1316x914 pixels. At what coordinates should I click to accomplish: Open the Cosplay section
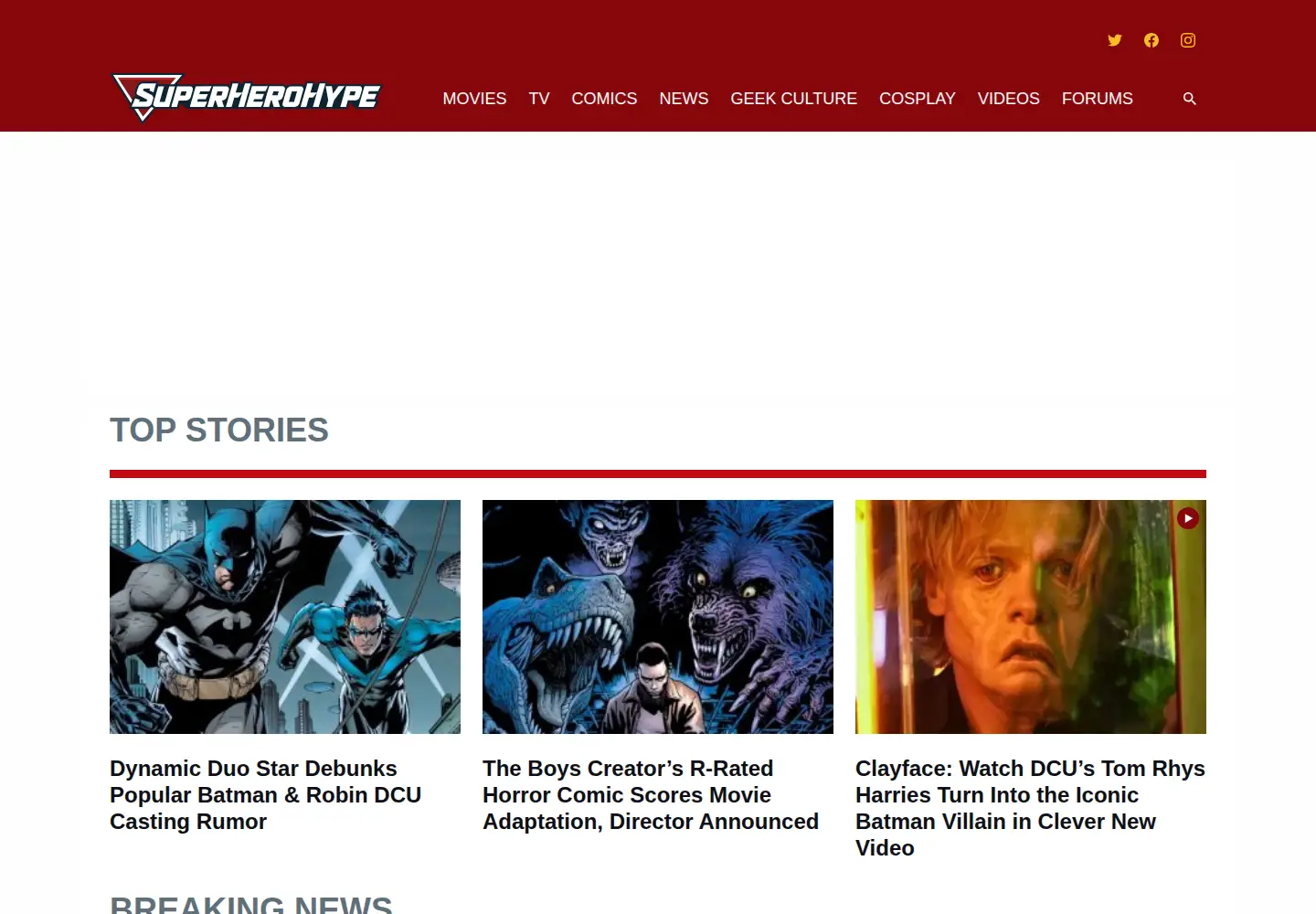(918, 99)
